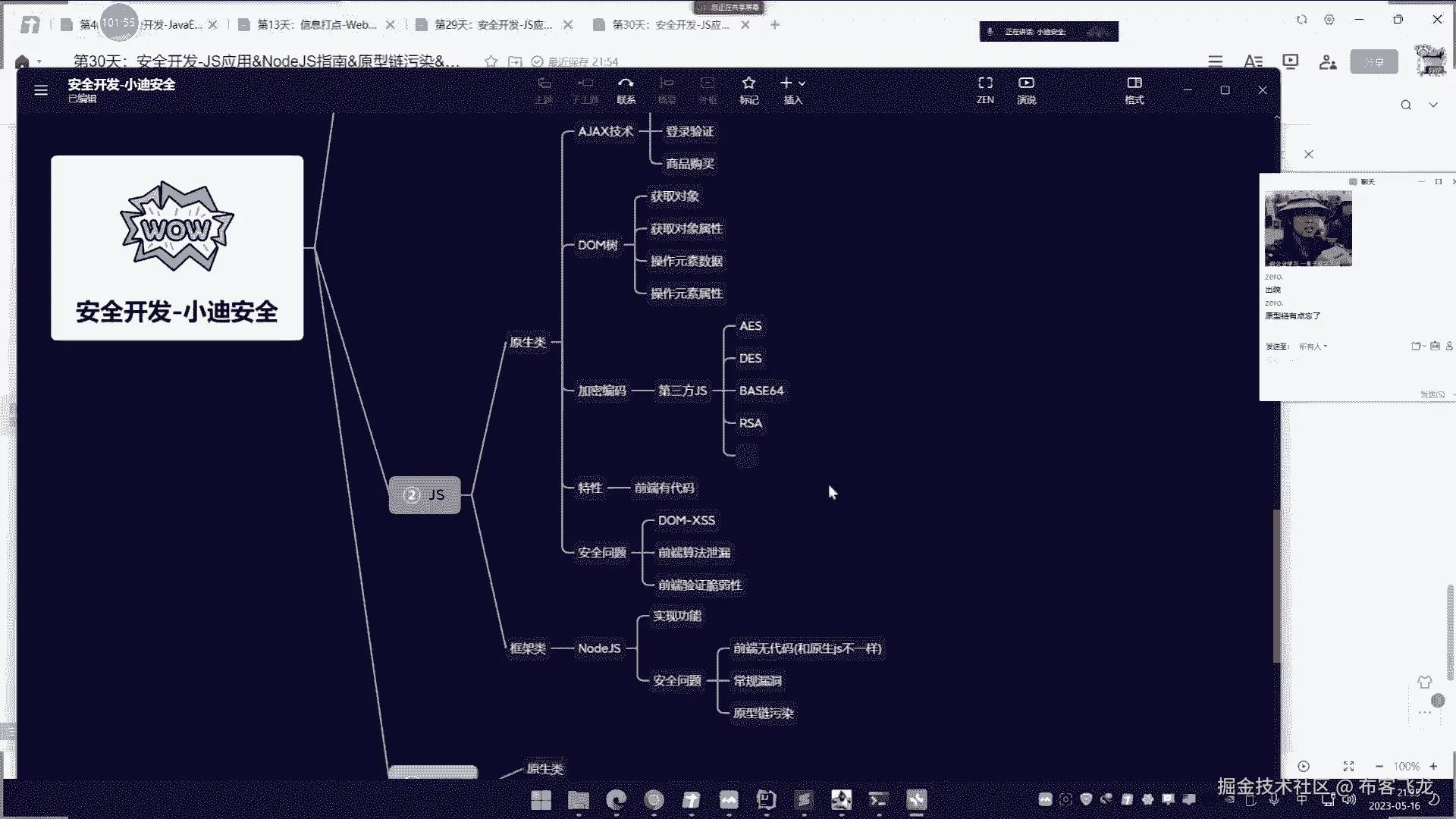1456x819 pixels.
Task: Click the WOW central topic image
Action: click(x=177, y=227)
